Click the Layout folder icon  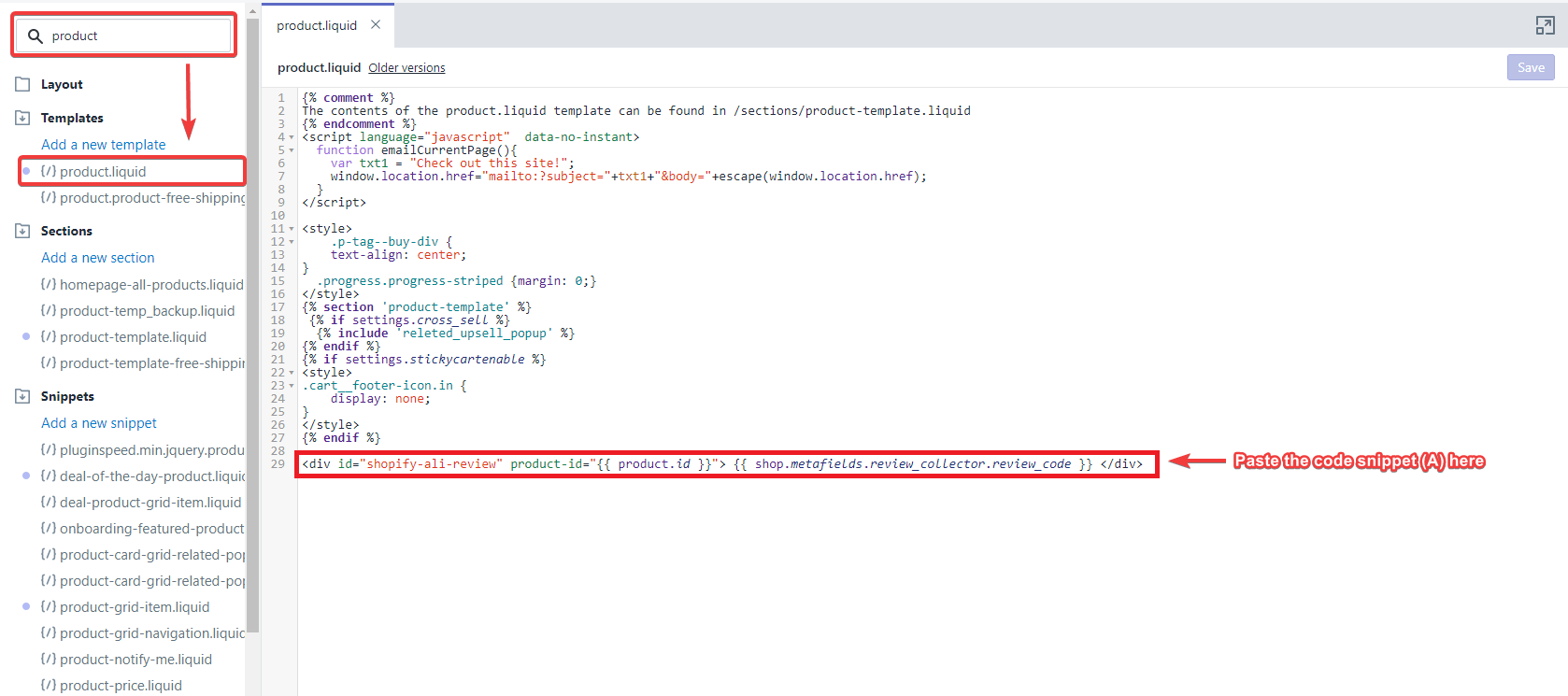click(x=22, y=84)
